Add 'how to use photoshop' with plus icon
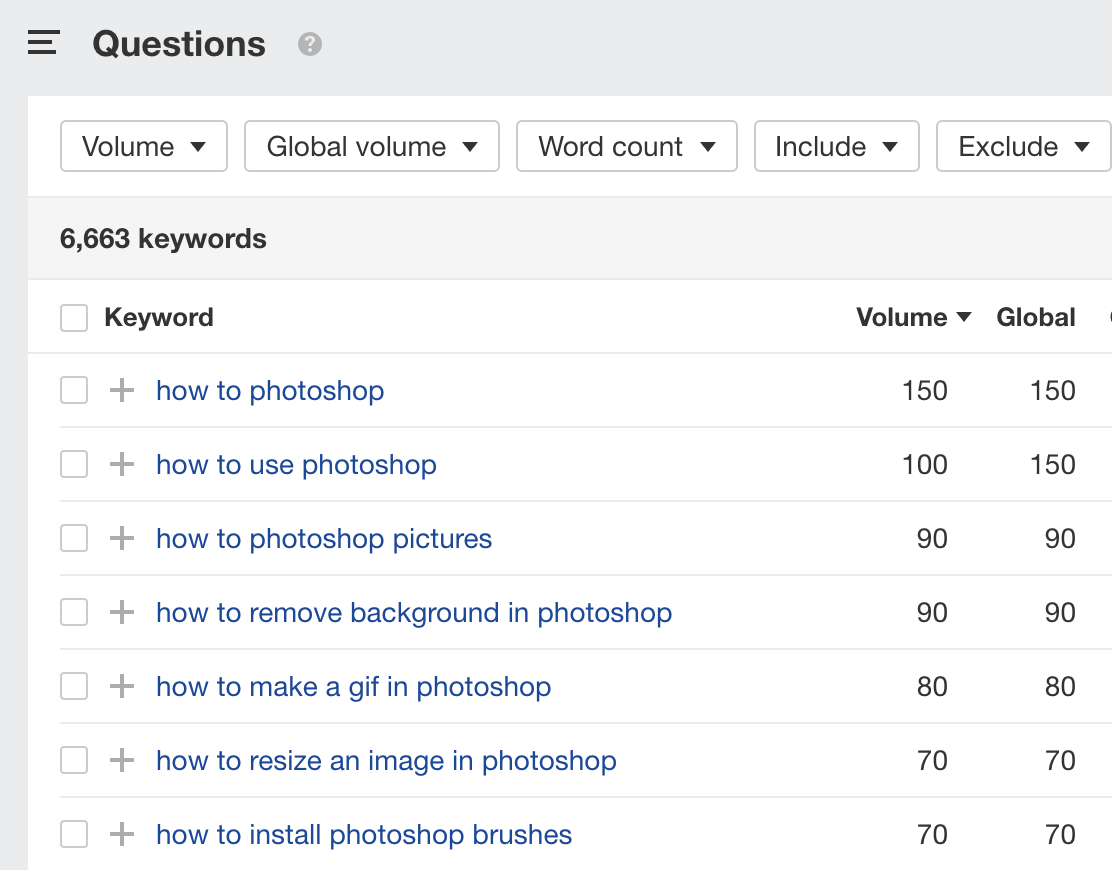The width and height of the screenshot is (1112, 870). point(122,464)
